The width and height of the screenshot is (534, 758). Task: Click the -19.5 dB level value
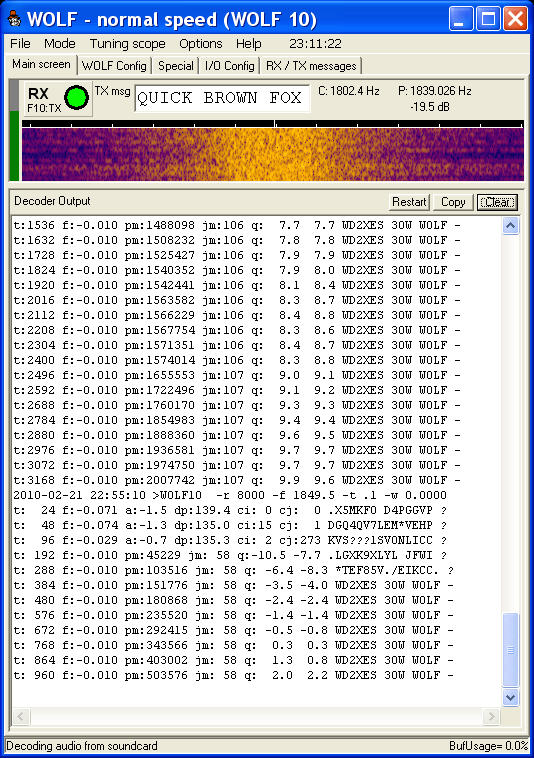[x=430, y=107]
